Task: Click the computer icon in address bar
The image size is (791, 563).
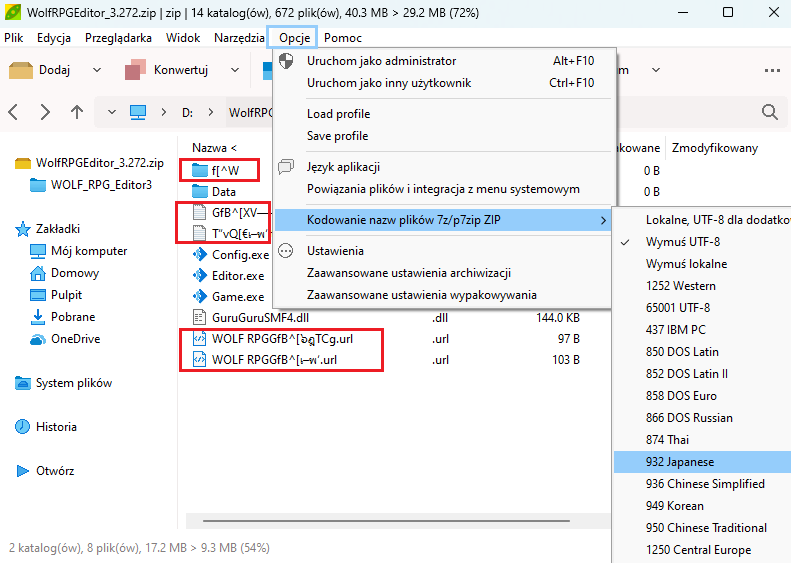Action: click(139, 112)
